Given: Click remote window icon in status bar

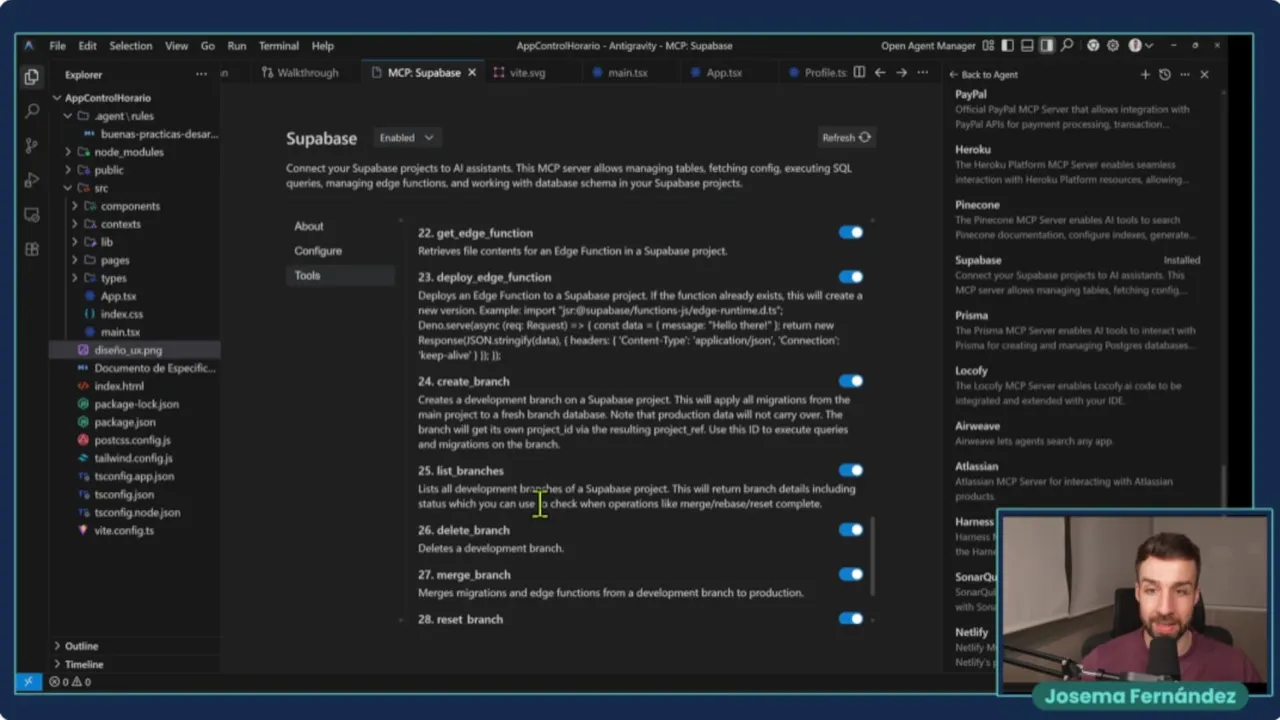Looking at the screenshot, I should pyautogui.click(x=29, y=682).
